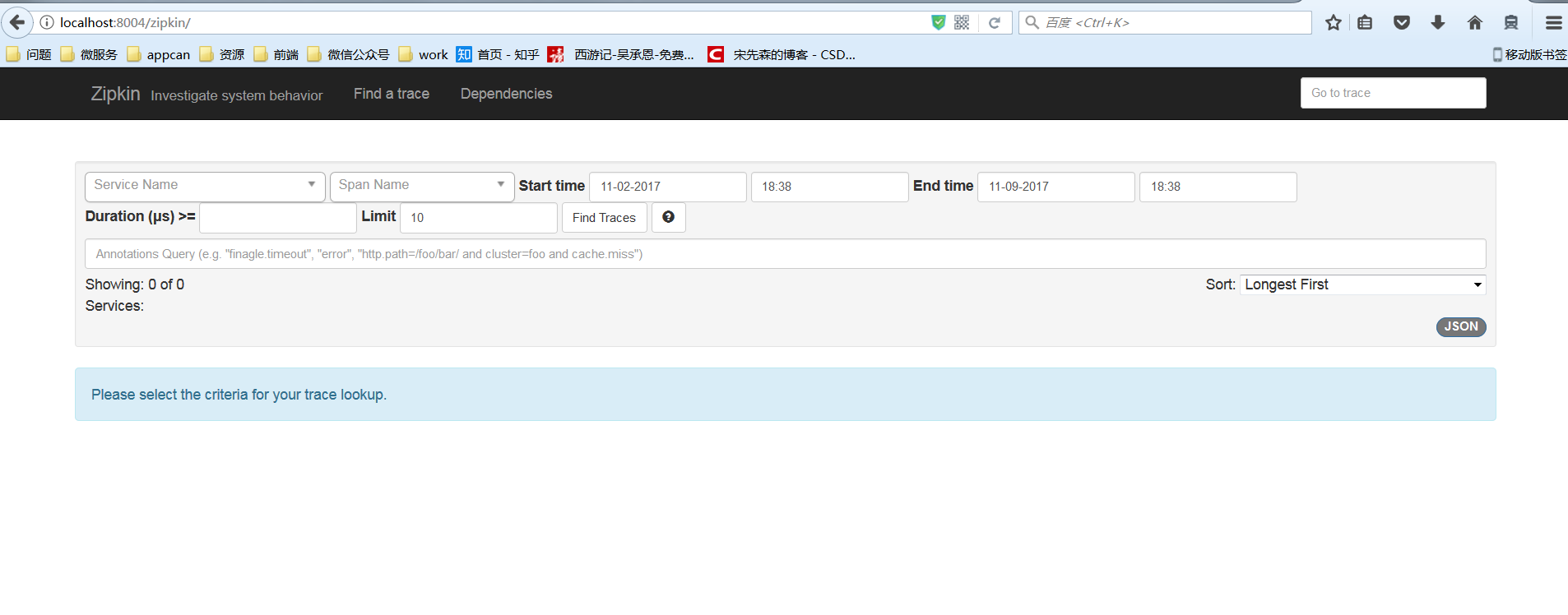Go to the browser home icon
1568x615 pixels.
1475,22
